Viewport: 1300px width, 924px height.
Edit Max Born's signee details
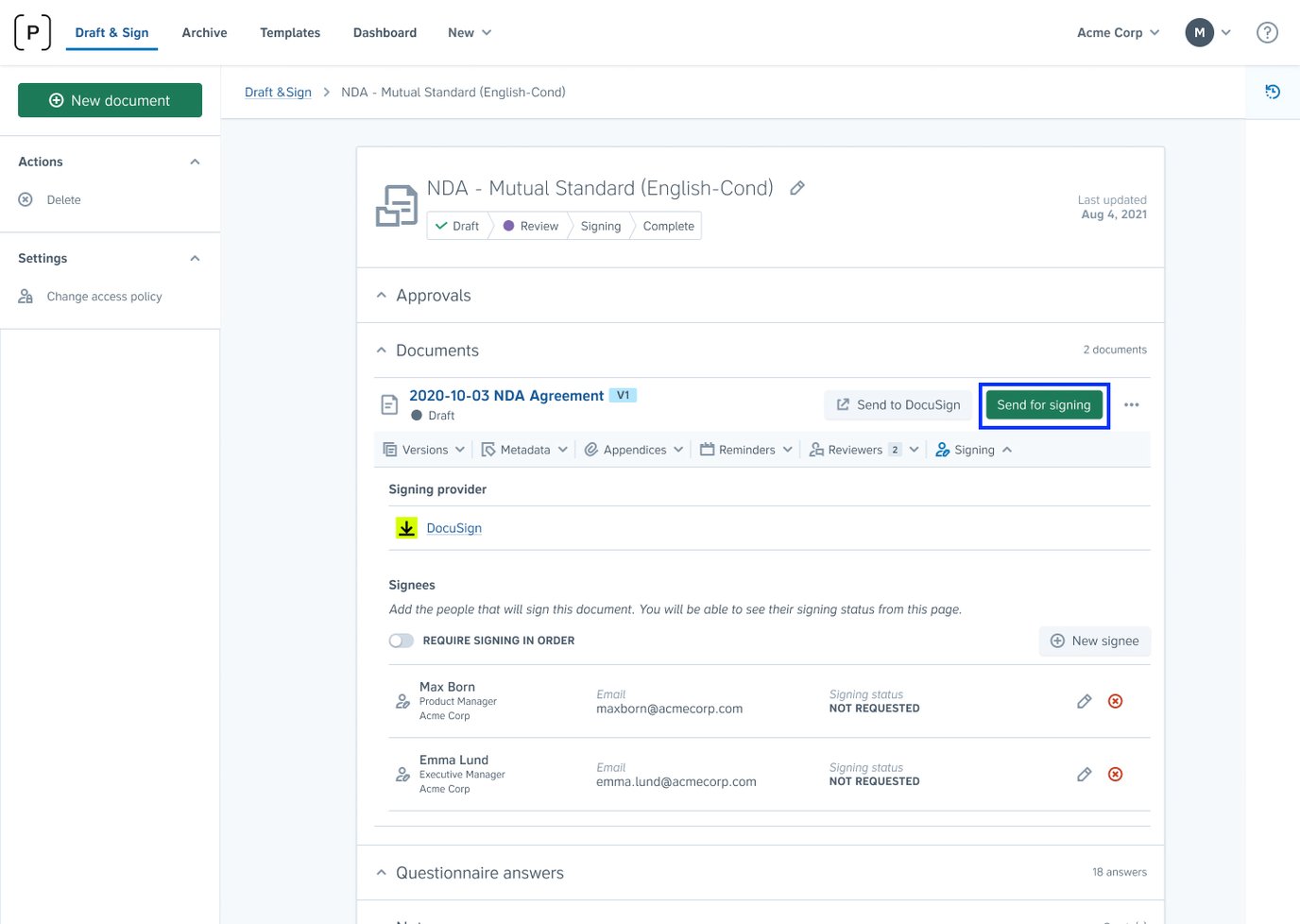1084,701
